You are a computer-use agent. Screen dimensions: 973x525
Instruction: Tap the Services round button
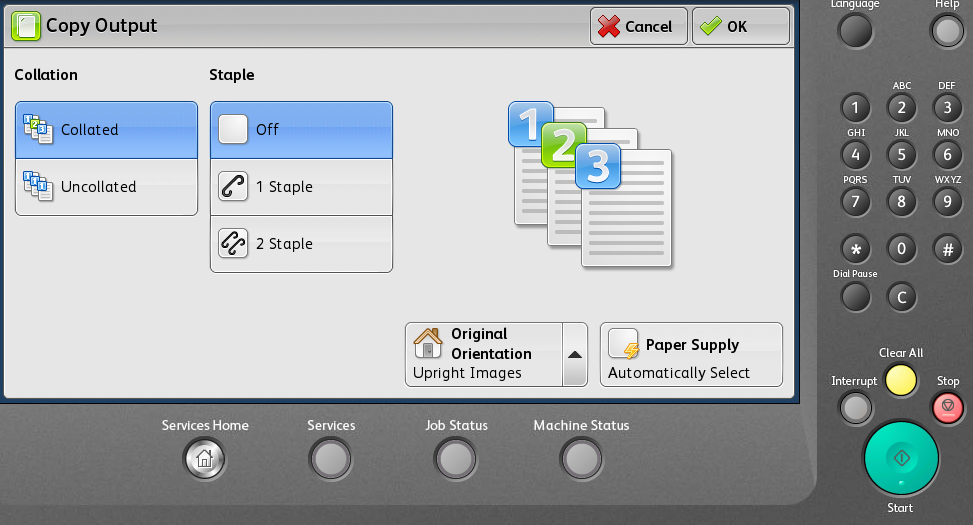[x=331, y=459]
